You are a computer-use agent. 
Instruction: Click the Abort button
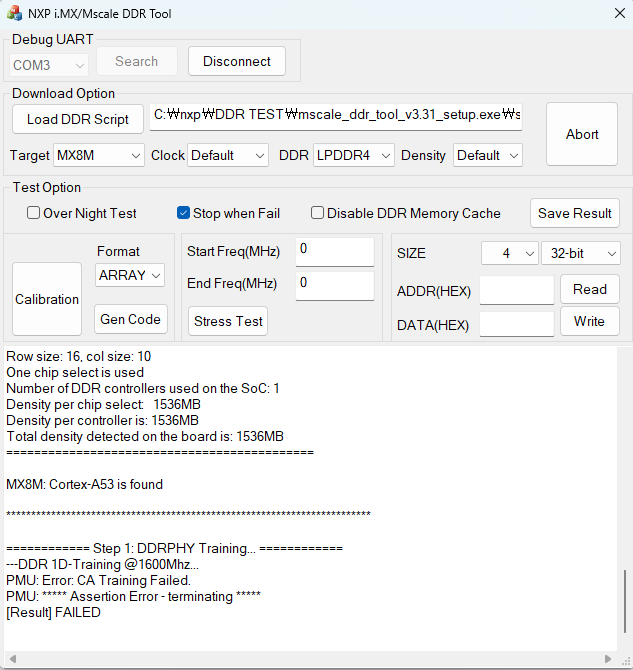(582, 134)
